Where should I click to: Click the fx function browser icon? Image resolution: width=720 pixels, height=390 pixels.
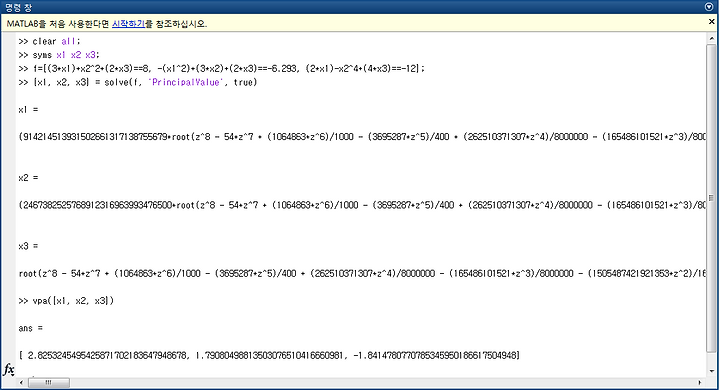[9, 369]
